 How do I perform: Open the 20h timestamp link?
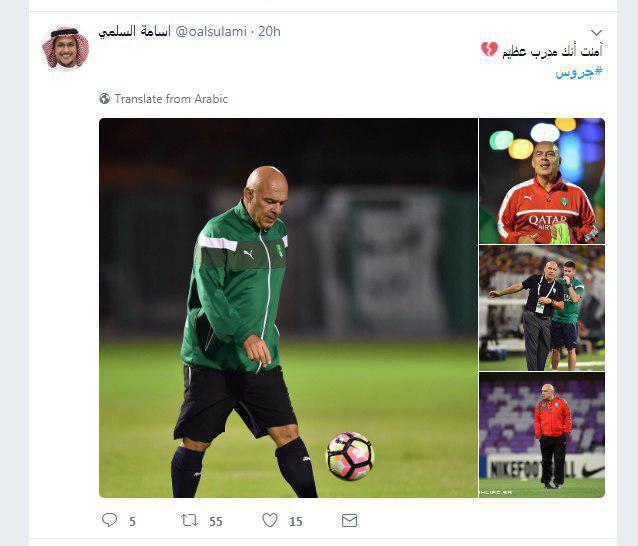[x=269, y=31]
